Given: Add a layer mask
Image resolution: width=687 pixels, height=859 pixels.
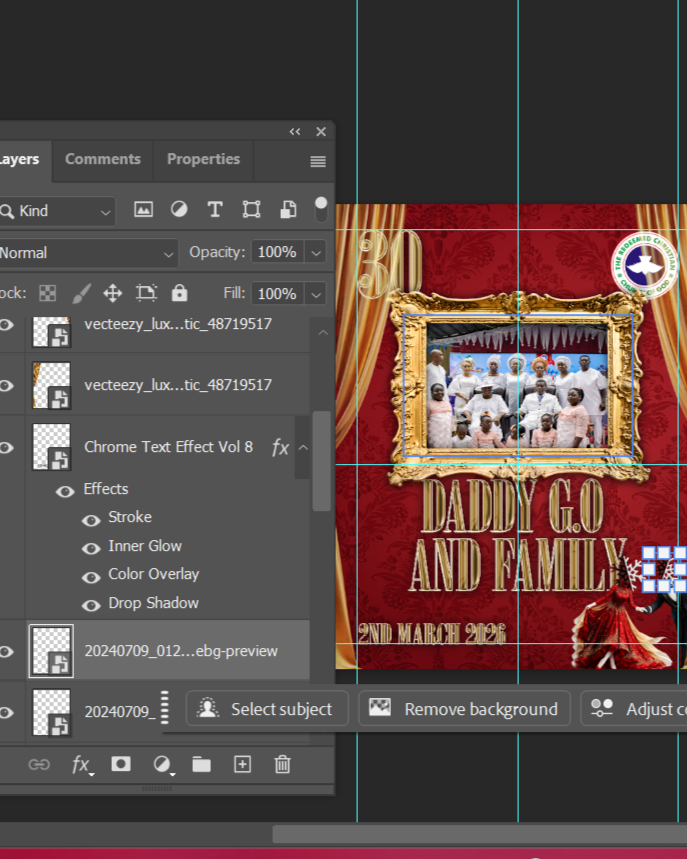Looking at the screenshot, I should [121, 764].
